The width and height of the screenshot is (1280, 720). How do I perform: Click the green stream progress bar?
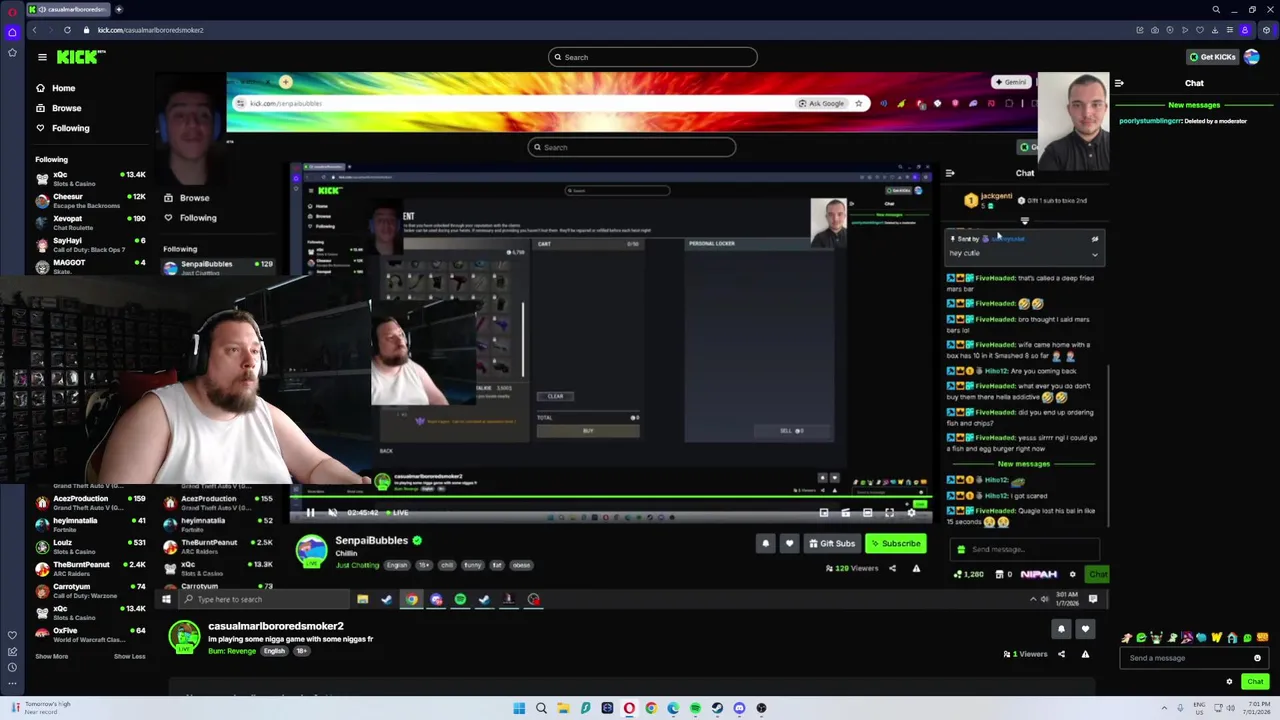pyautogui.click(x=610, y=497)
